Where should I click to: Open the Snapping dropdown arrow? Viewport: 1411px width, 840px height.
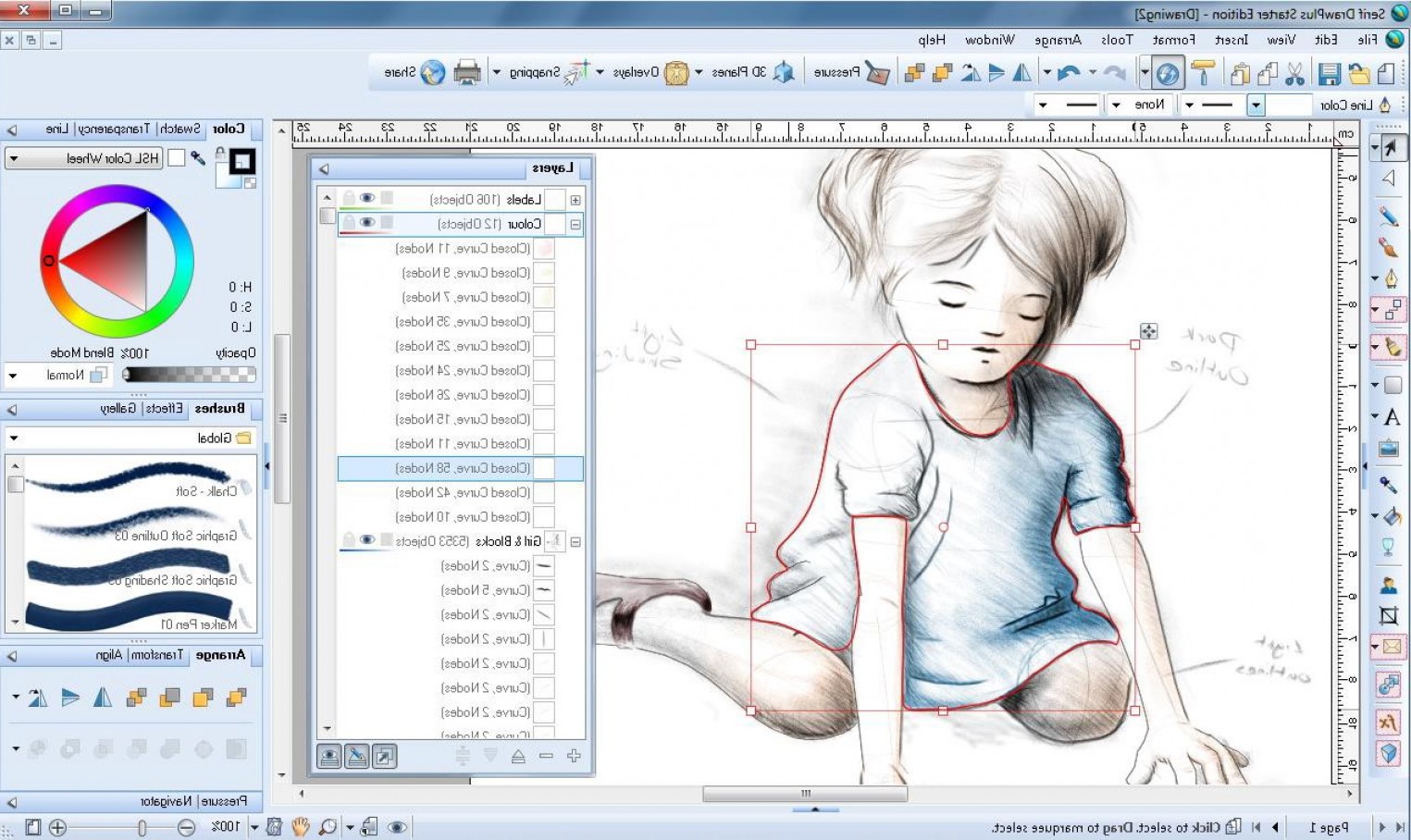(x=497, y=72)
